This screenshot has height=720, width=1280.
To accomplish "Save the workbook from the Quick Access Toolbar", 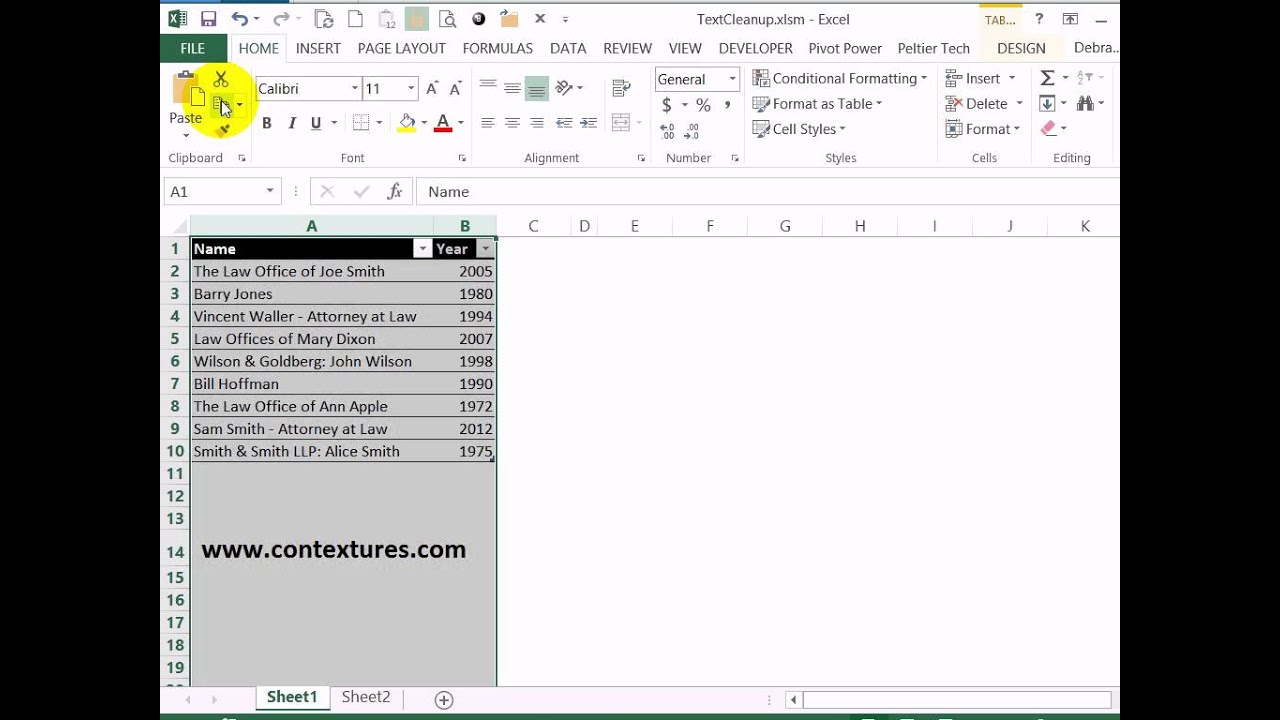I will click(208, 19).
